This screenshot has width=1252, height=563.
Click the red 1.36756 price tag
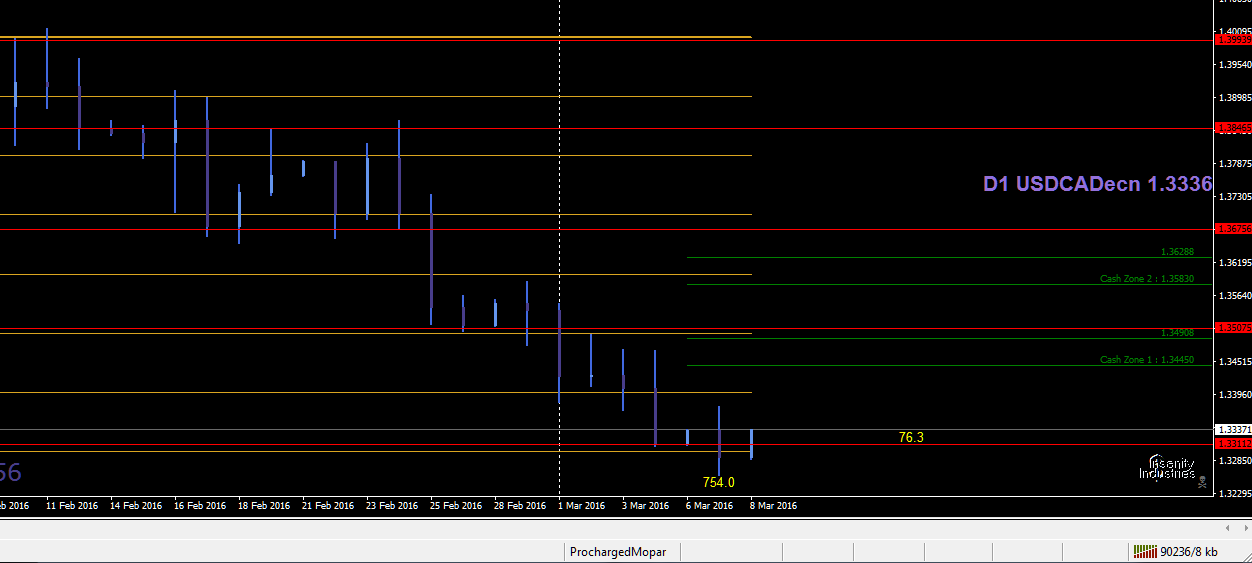1232,229
